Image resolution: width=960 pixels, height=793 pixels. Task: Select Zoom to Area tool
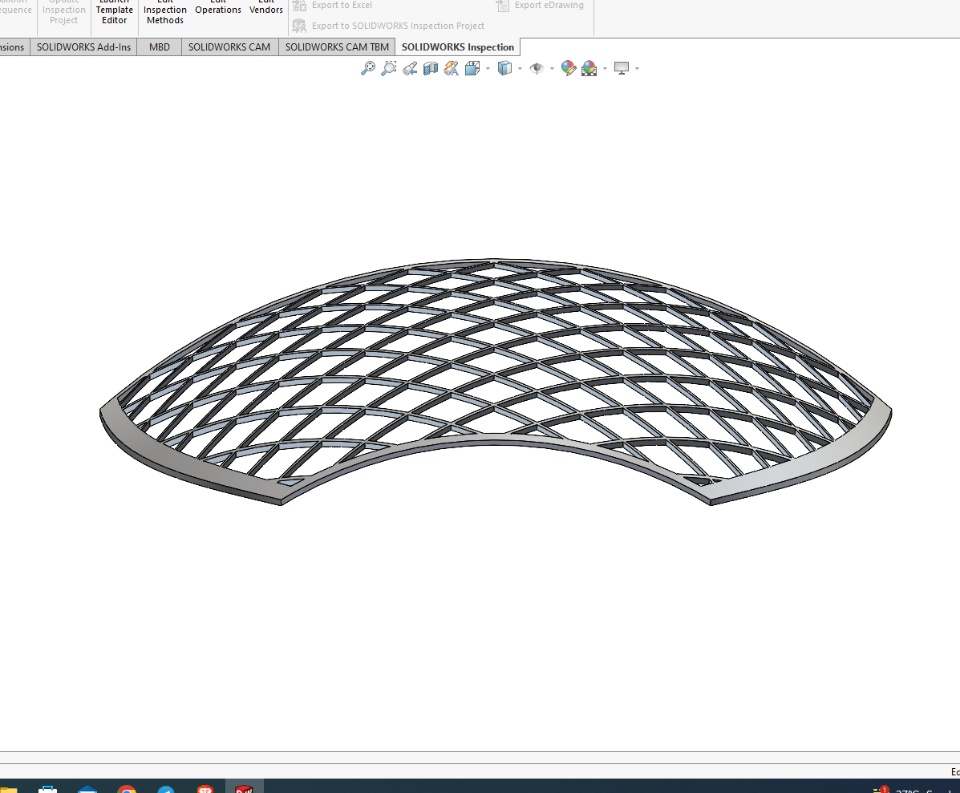pos(388,68)
